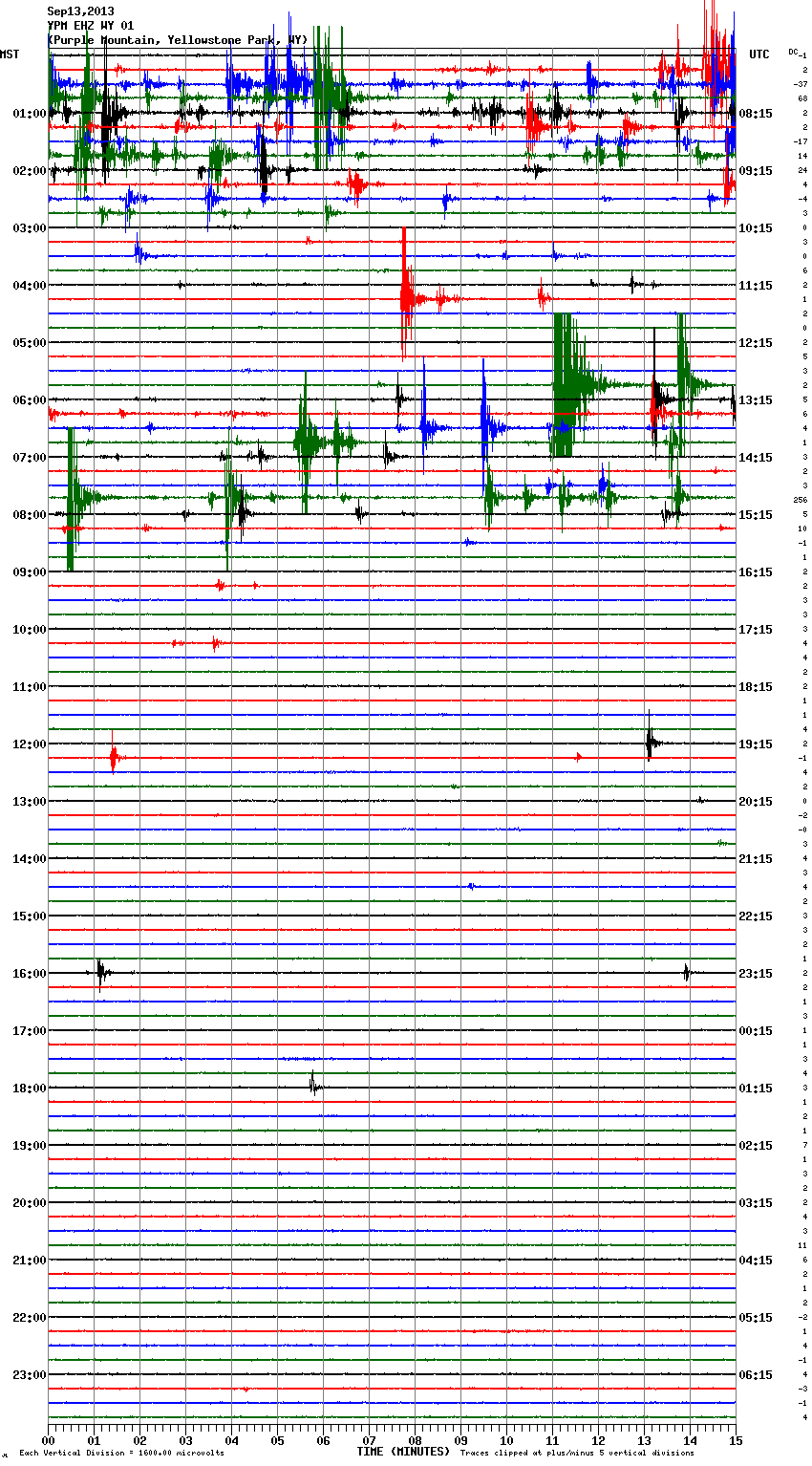Click minute tick label 00 on bottom axis
Viewport: 812px width, 1466px height.
48,1440
